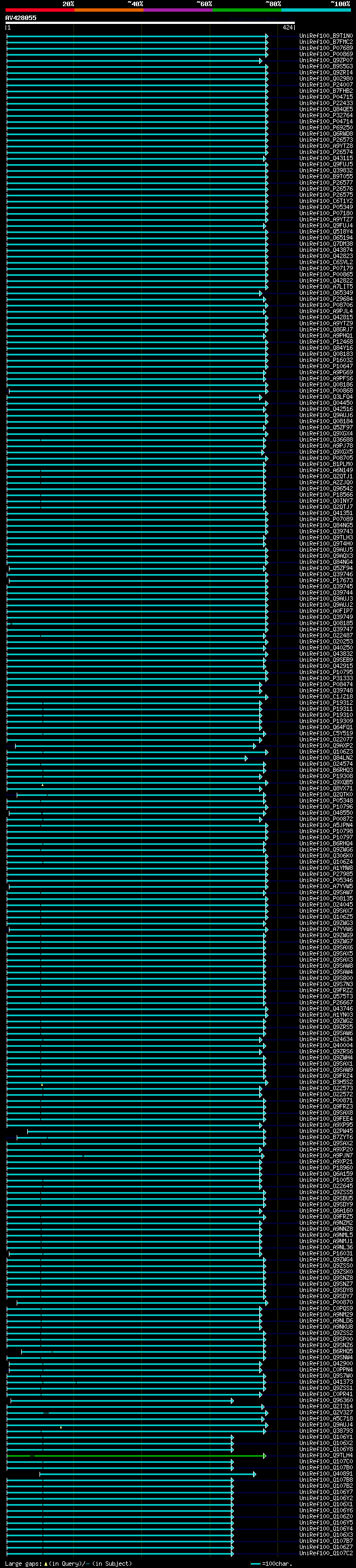Open hit UniRef100_P07689
This screenshot has width=356, height=1568.
pyautogui.click(x=325, y=48)
